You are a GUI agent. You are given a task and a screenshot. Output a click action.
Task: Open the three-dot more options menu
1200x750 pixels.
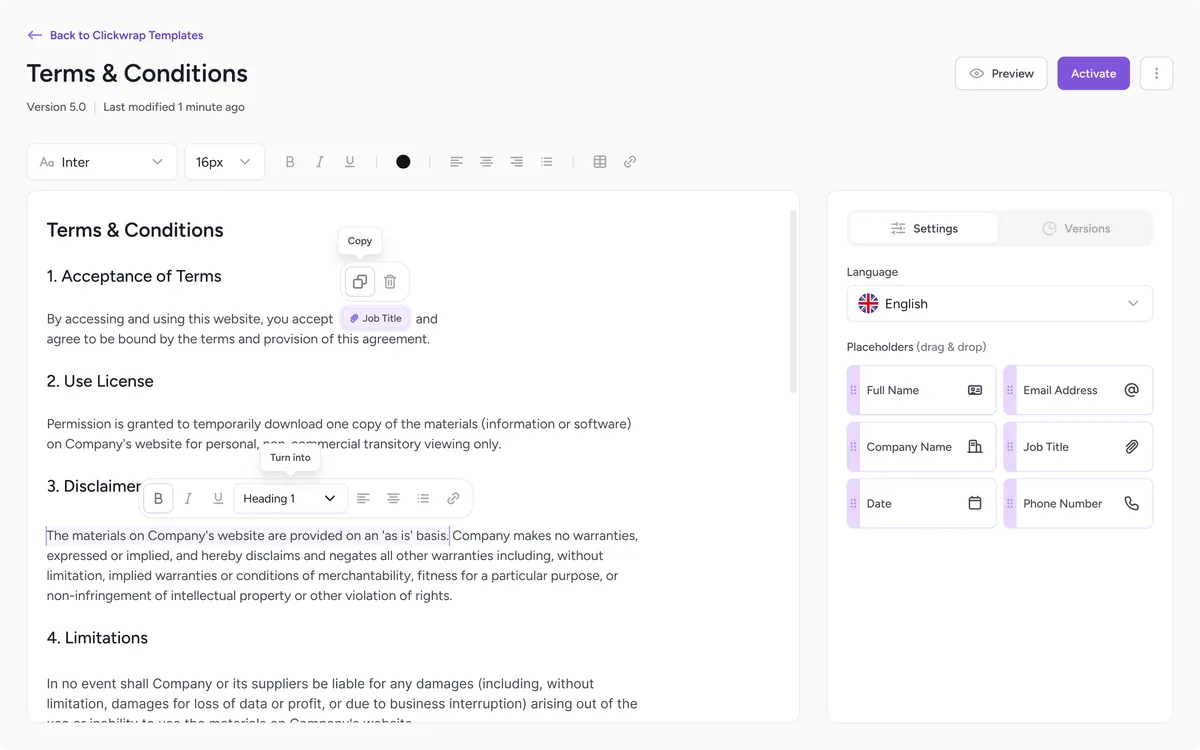click(1156, 74)
